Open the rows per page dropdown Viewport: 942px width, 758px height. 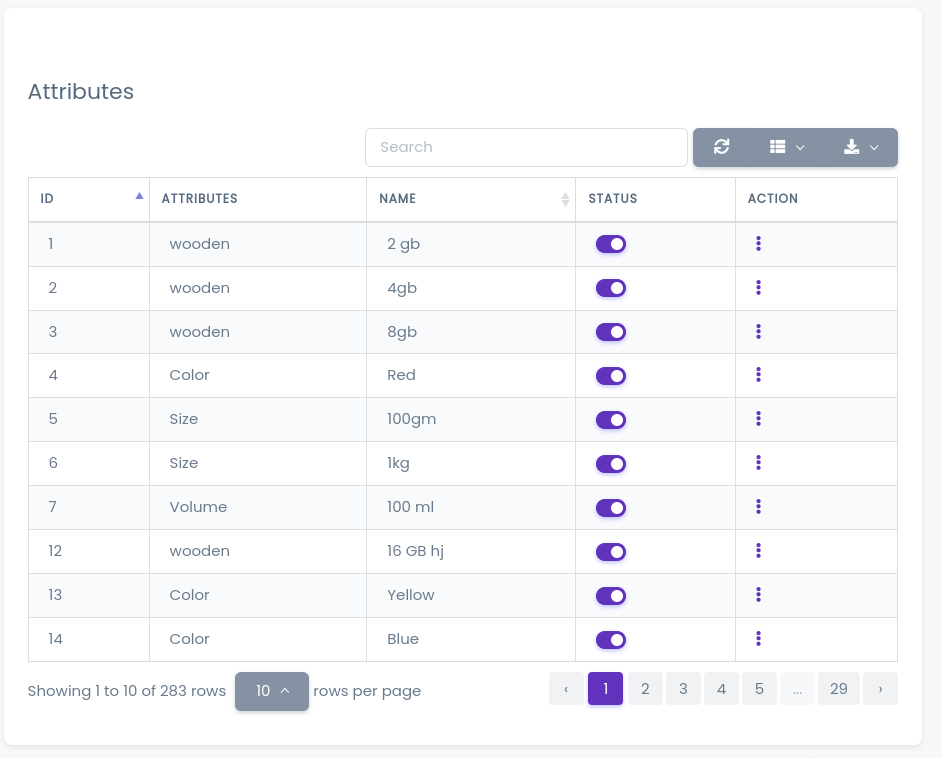click(272, 691)
